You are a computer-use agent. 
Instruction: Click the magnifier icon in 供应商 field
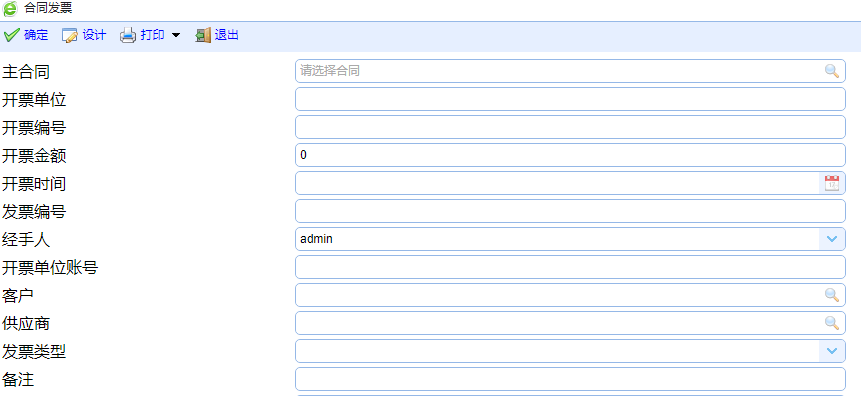(832, 323)
